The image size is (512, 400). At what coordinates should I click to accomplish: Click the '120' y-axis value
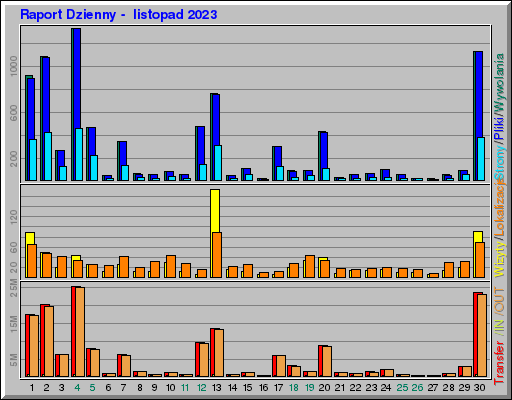14,217
